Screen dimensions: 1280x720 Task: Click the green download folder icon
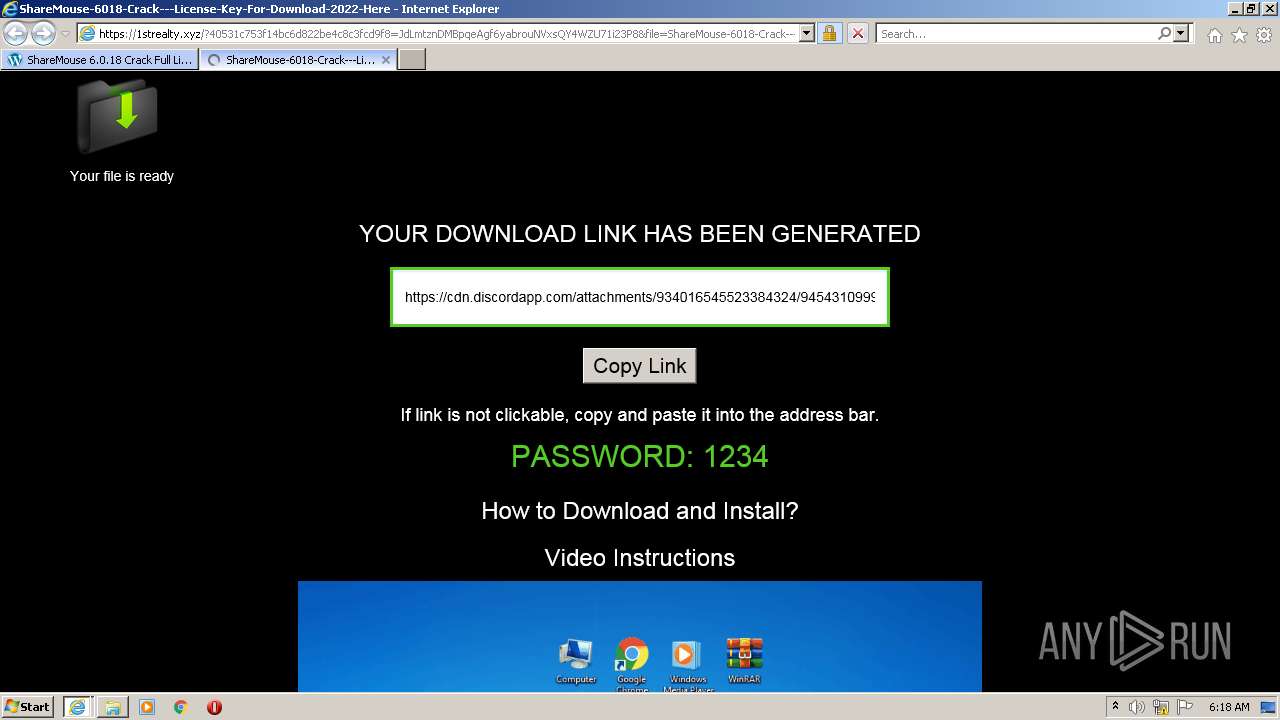pyautogui.click(x=118, y=116)
